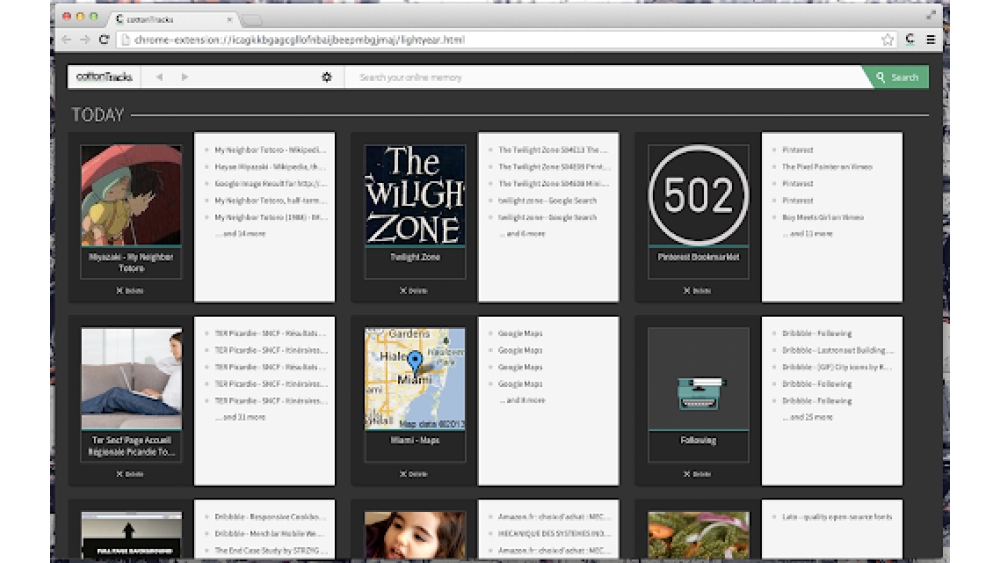The height and width of the screenshot is (563, 1000).
Task: Go forward with the cottonTracks right arrow
Action: tap(185, 77)
